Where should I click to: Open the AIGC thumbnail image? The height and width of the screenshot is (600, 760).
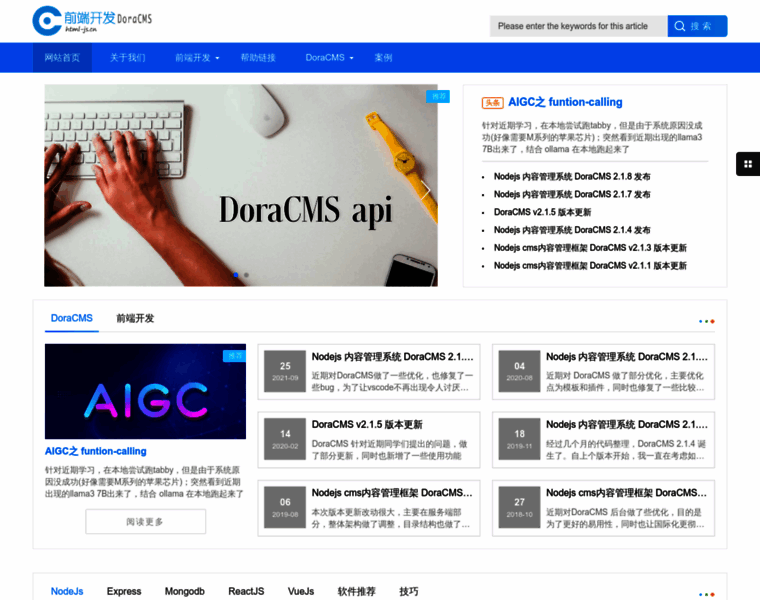click(x=145, y=392)
